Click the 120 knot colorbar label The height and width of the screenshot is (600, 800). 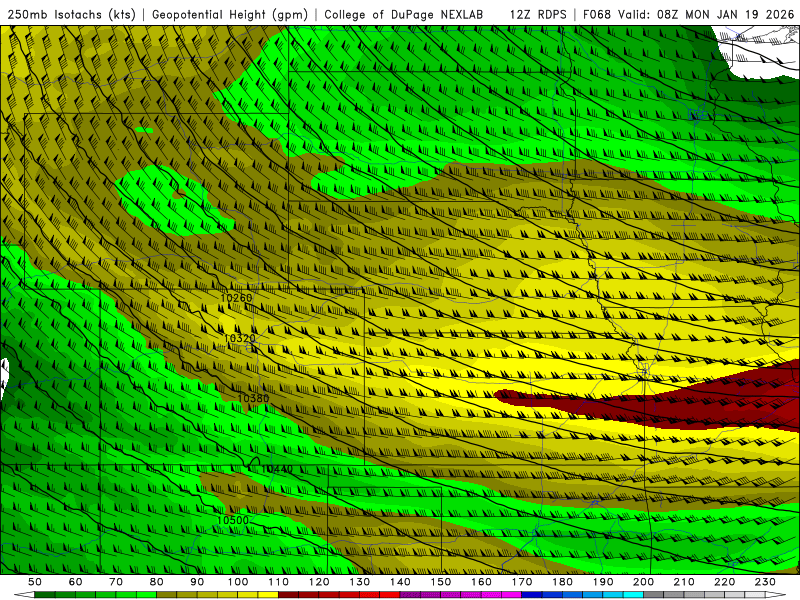click(x=319, y=582)
